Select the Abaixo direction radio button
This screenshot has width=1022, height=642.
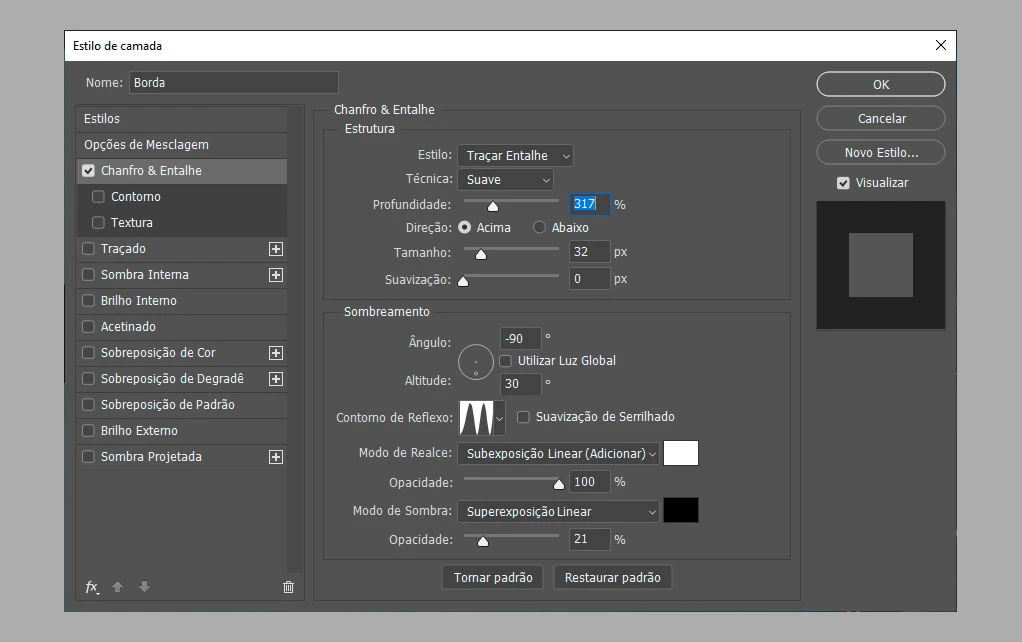point(540,227)
